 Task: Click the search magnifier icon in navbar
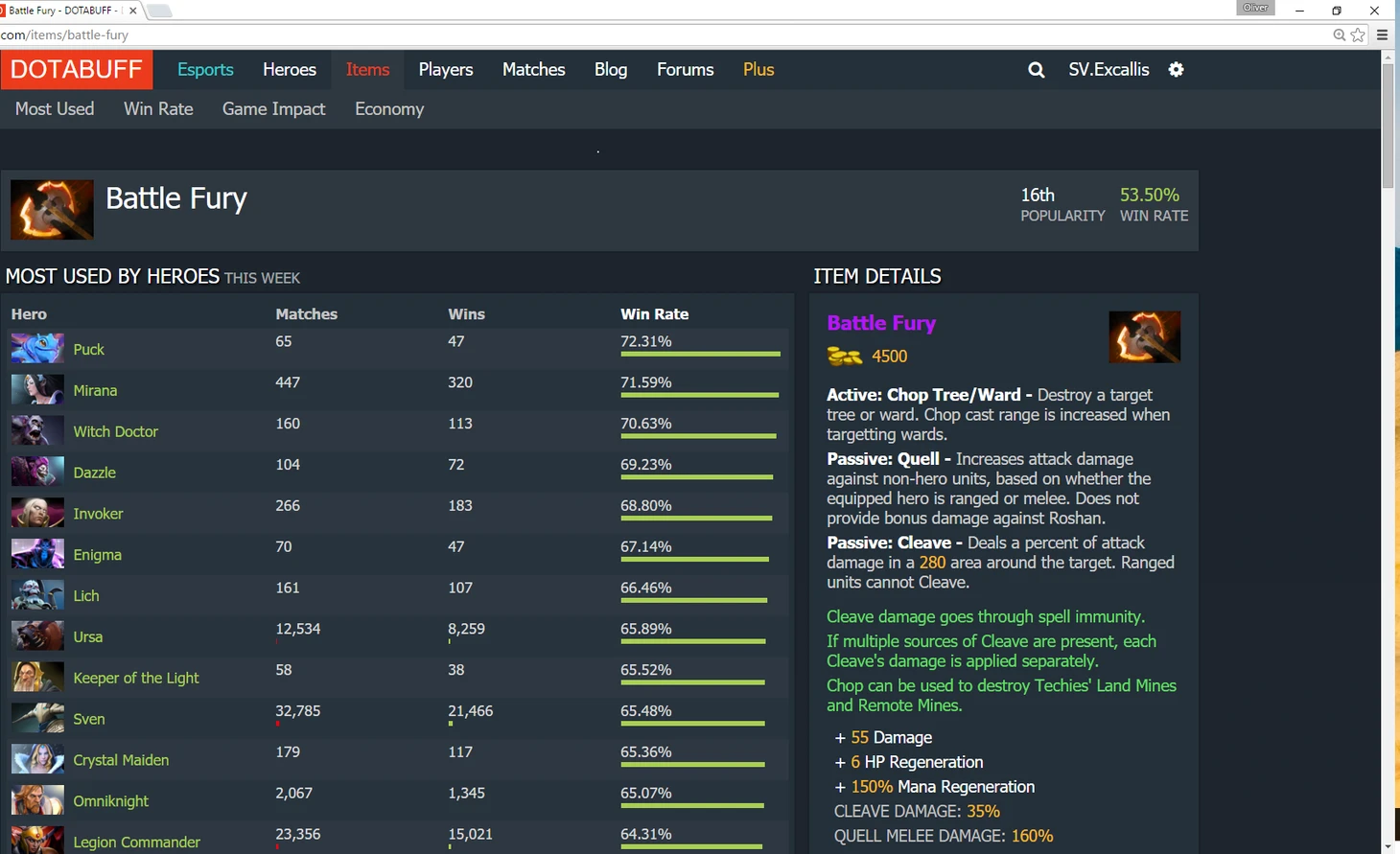click(x=1036, y=70)
